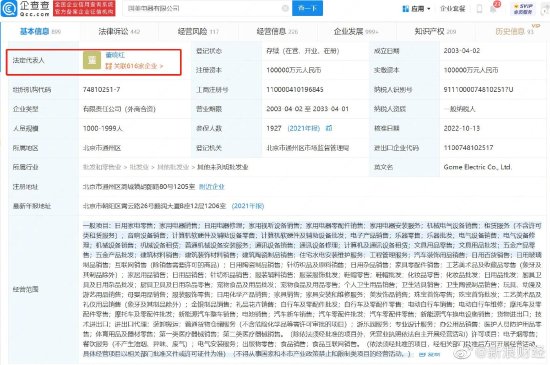Open the SVIP membership service icon
This screenshot has width=550, height=365.
pos(523,8)
